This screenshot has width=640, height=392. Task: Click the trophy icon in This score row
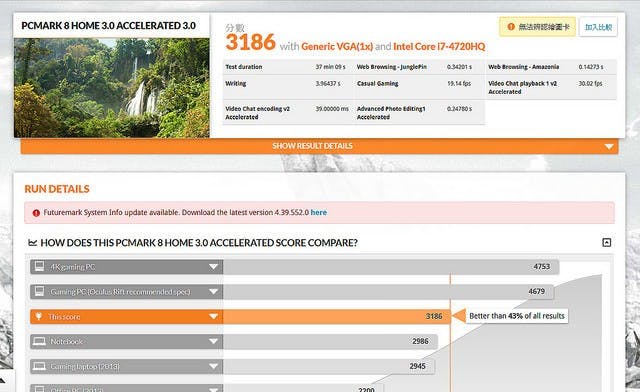coord(39,316)
